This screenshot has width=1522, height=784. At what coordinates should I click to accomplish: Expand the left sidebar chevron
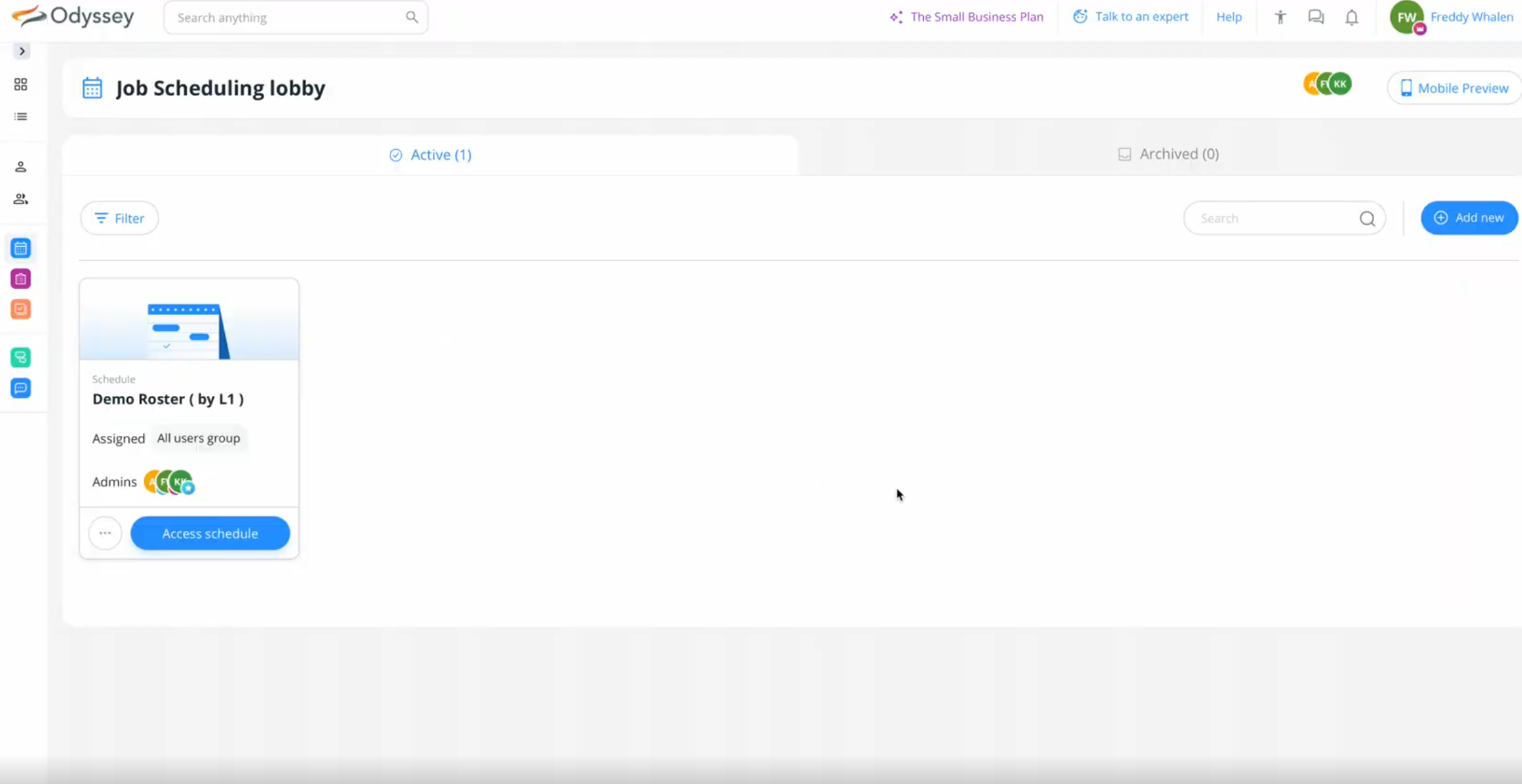click(x=22, y=51)
